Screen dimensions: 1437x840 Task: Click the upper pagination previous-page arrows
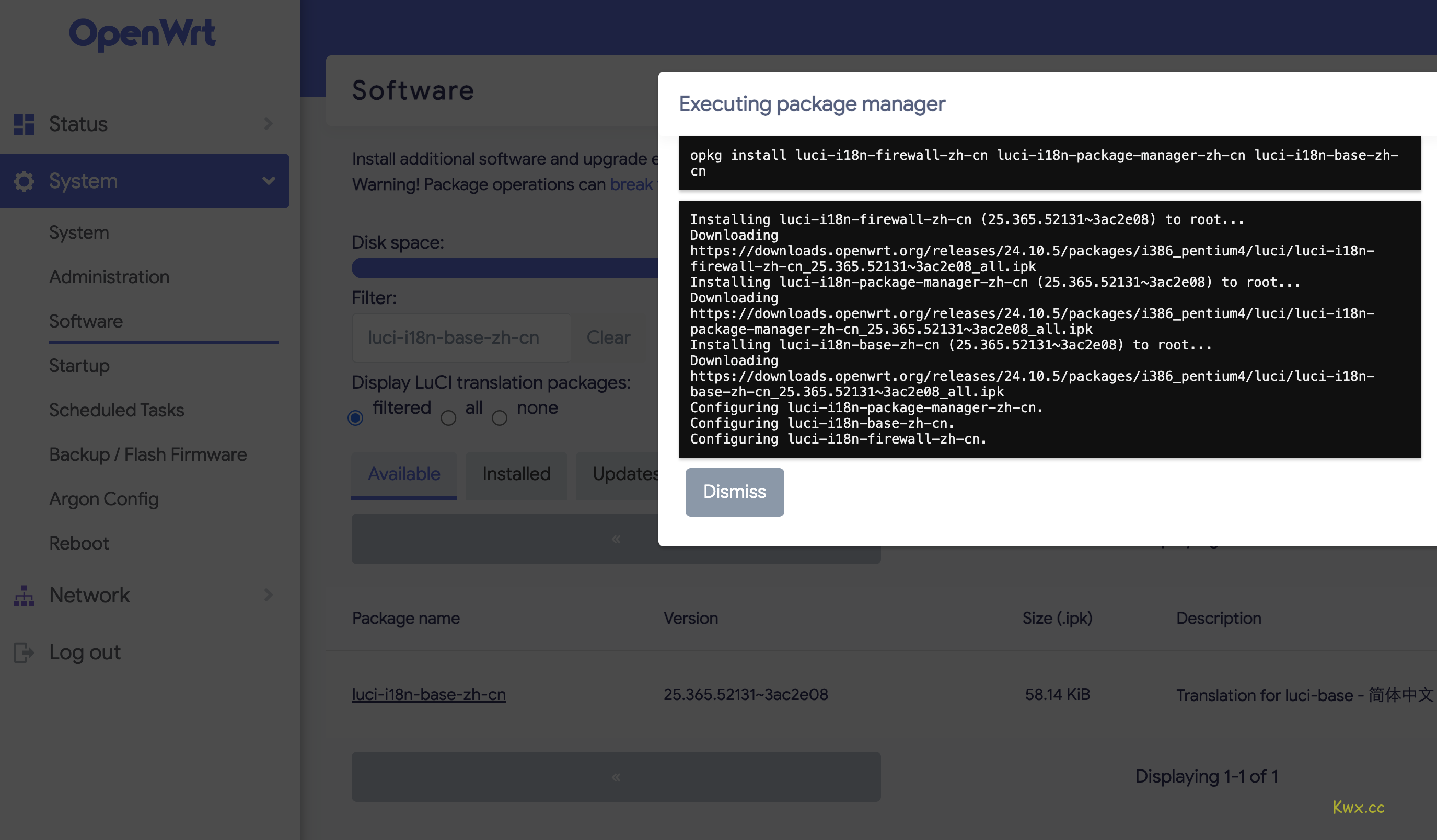point(616,539)
